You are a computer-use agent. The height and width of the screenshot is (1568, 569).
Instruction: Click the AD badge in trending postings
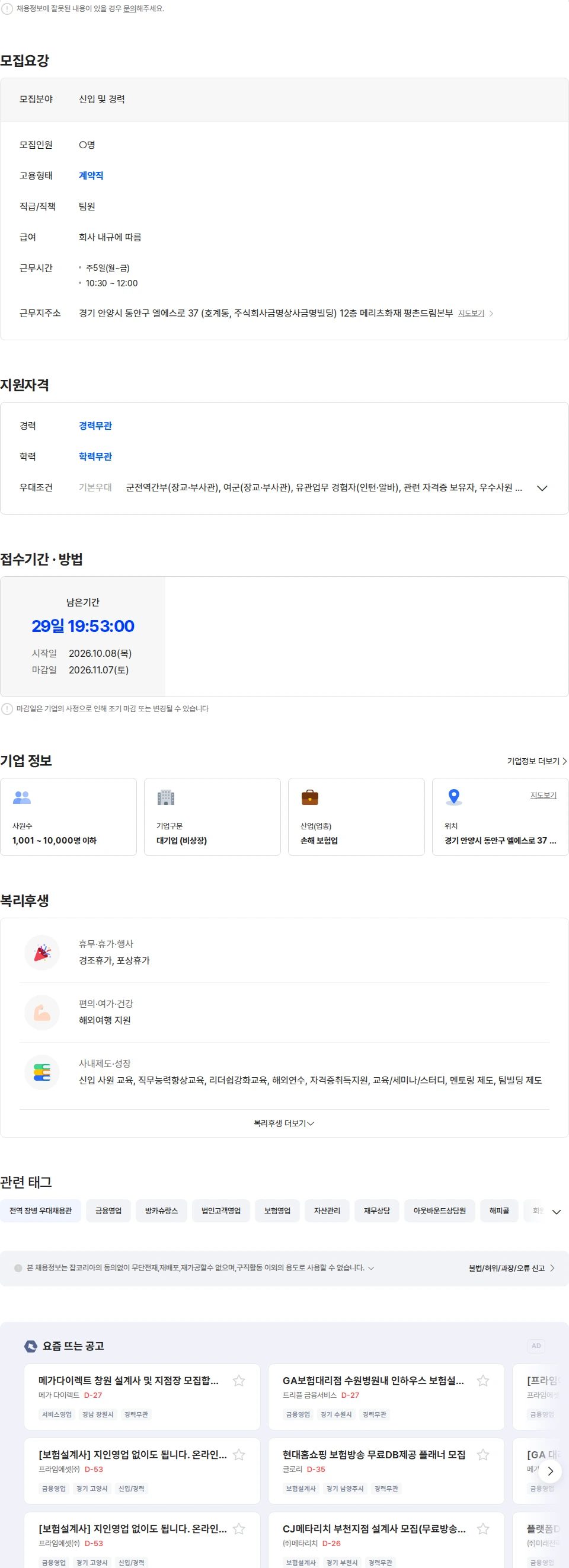point(536,1346)
